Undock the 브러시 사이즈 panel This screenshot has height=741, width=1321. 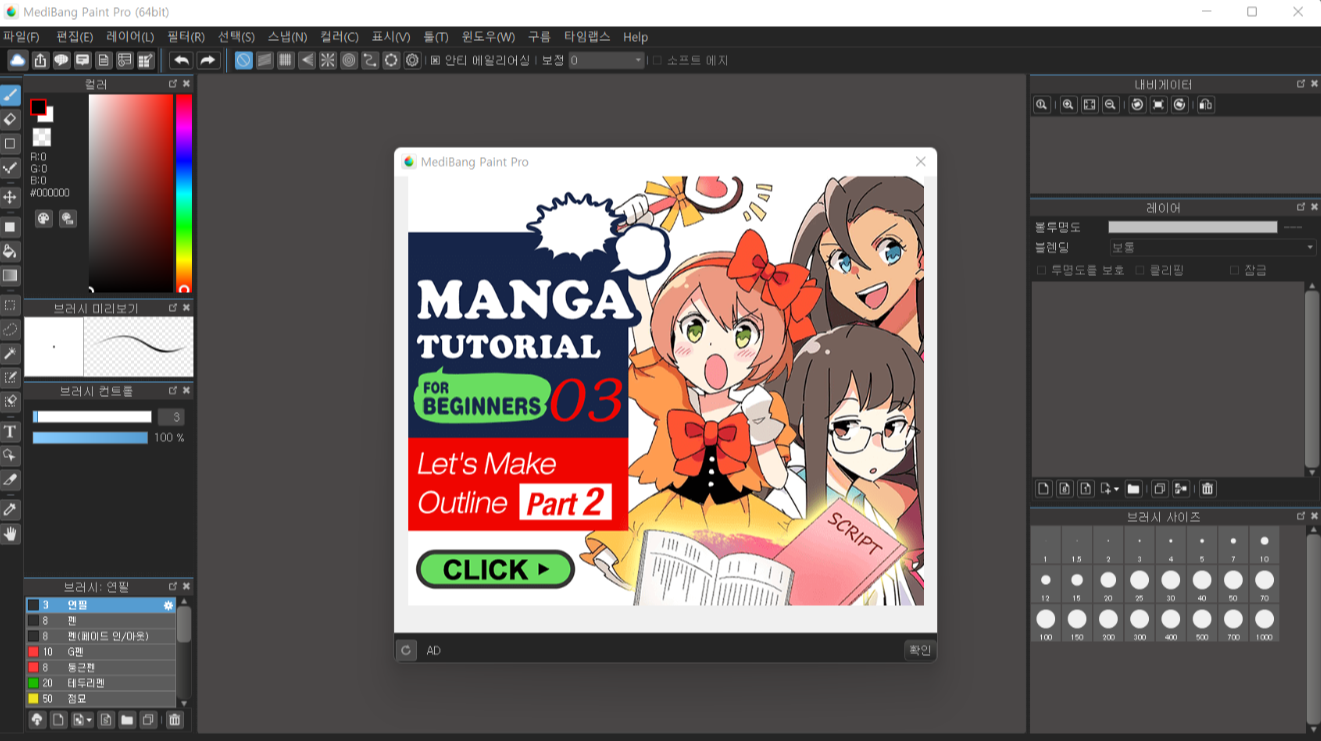(x=1300, y=516)
